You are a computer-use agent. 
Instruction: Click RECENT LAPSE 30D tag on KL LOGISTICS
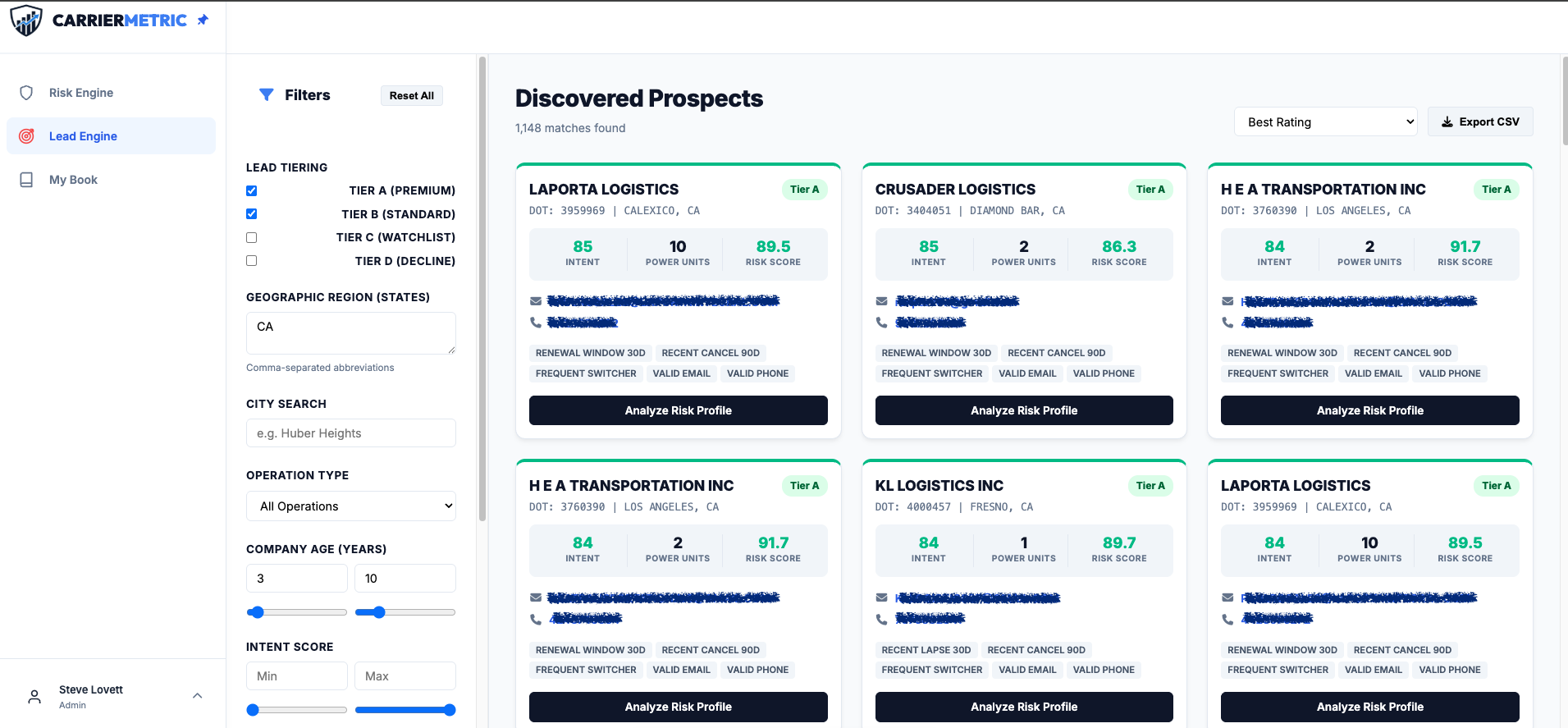[x=926, y=650]
